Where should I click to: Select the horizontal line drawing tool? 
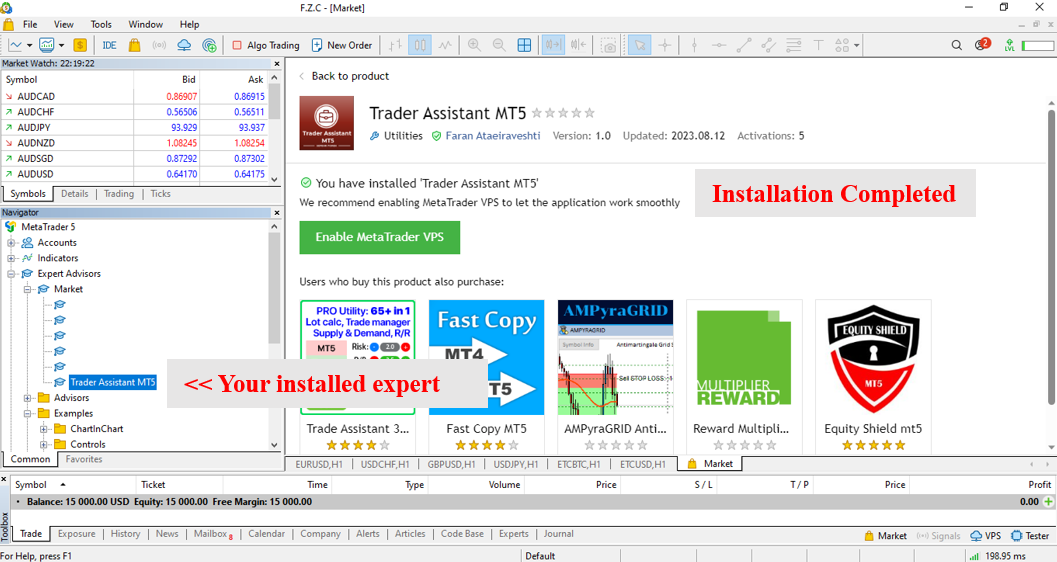[x=719, y=45]
